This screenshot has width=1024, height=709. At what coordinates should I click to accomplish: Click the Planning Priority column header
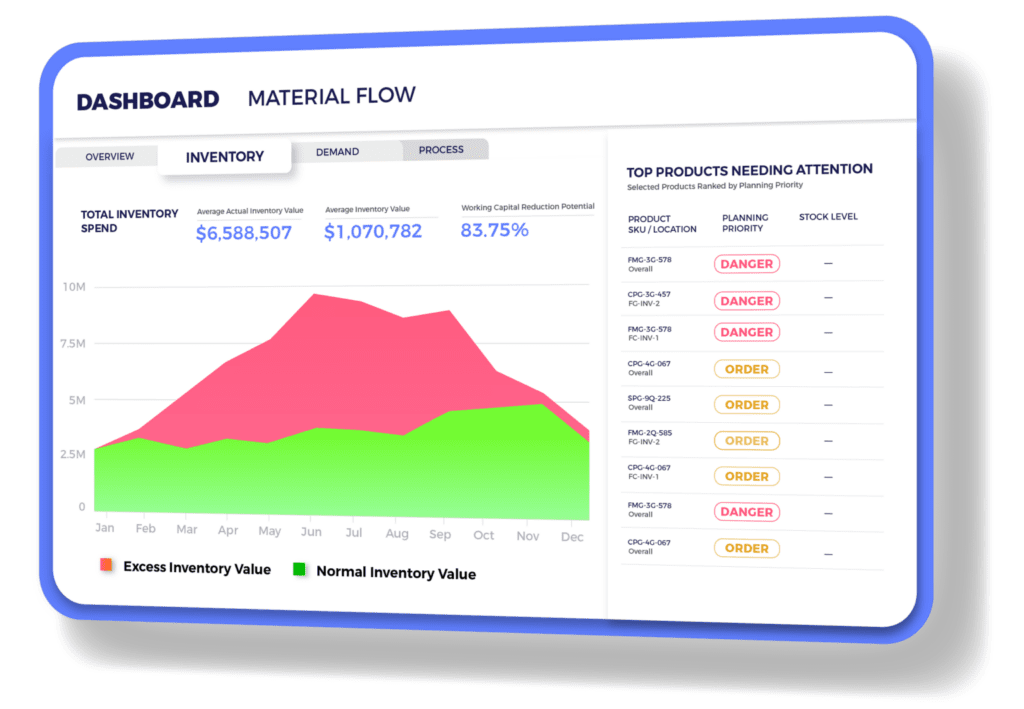pos(744,223)
